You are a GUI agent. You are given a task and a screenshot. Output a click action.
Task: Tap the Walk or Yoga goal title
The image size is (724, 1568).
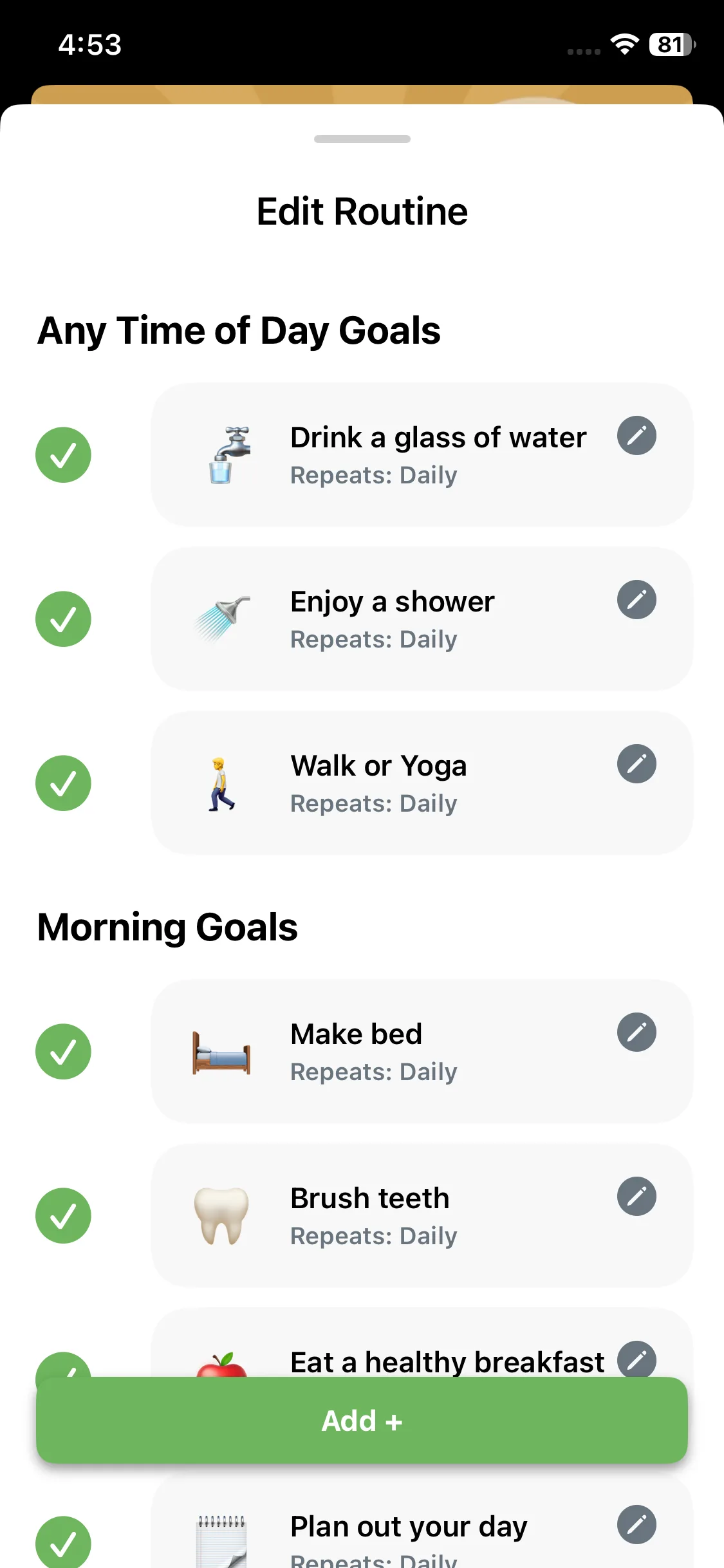coord(378,766)
